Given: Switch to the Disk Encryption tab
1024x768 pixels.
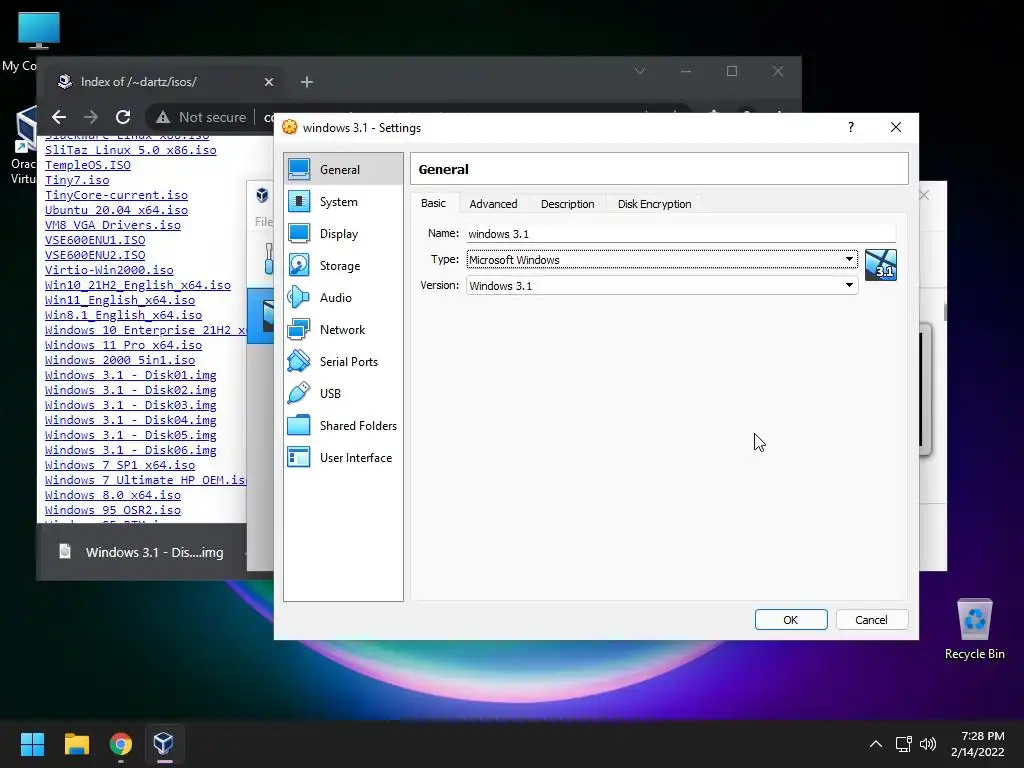Looking at the screenshot, I should (x=654, y=204).
